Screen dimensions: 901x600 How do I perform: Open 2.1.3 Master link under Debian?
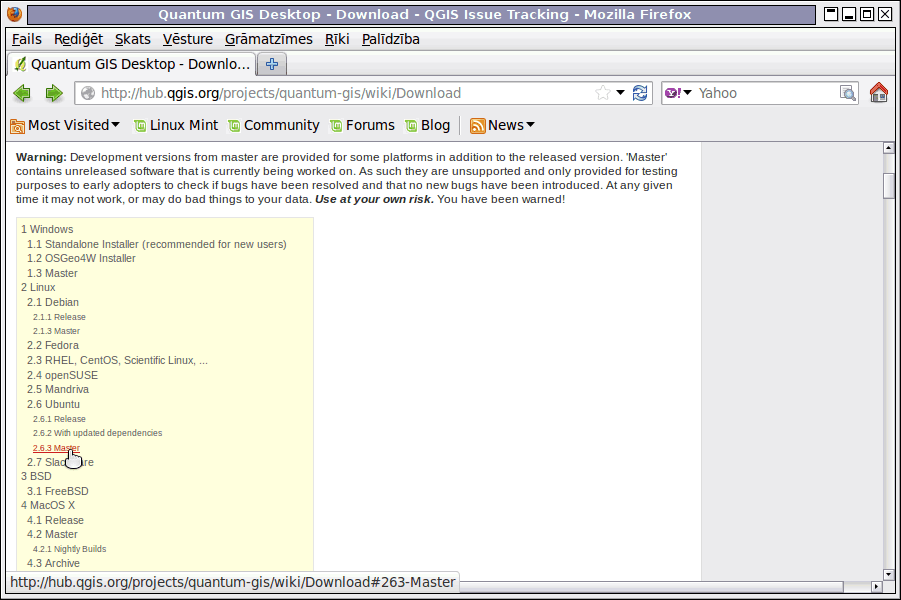point(56,331)
